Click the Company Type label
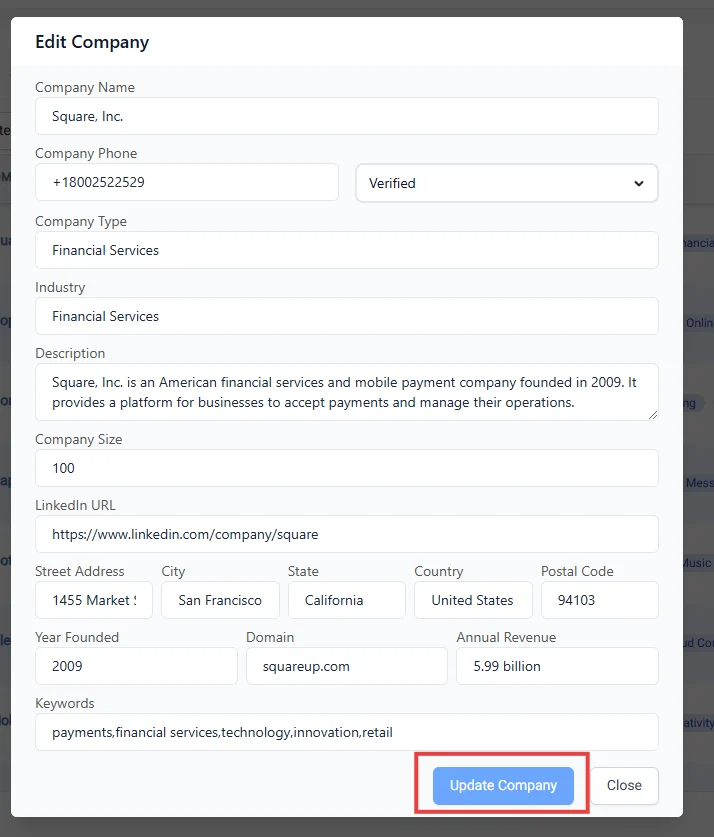The height and width of the screenshot is (837, 714). [81, 221]
